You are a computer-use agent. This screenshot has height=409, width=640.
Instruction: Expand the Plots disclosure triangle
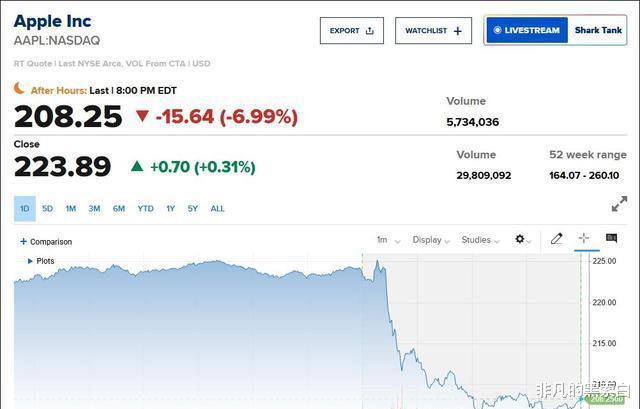30,261
